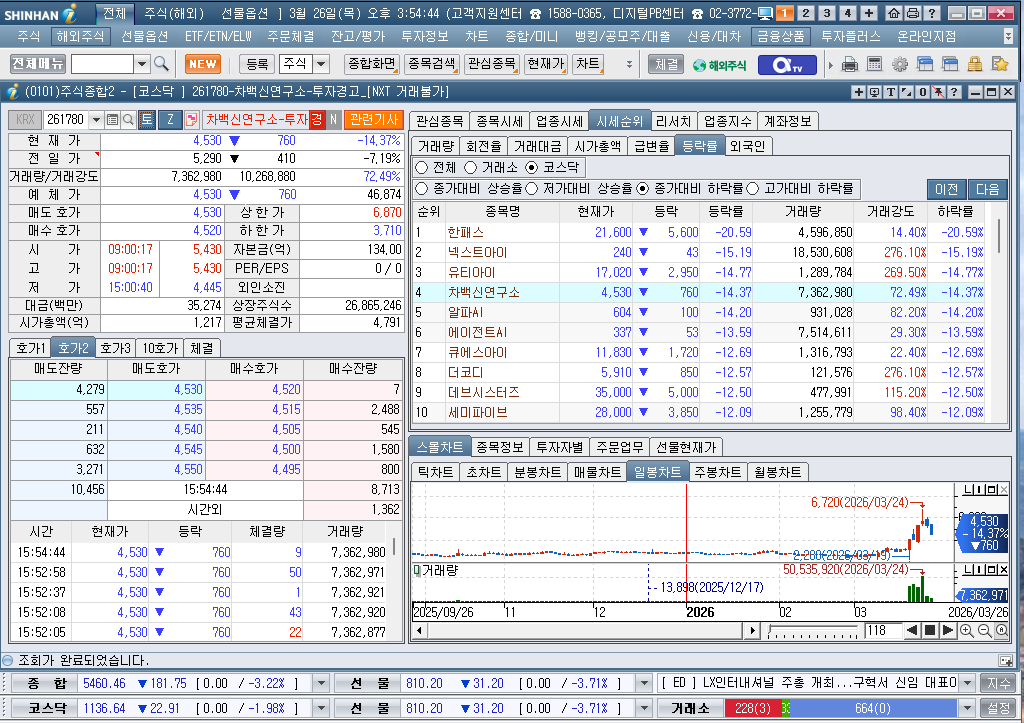
Task: Select the 전체 market radio button
Action: tap(422, 168)
